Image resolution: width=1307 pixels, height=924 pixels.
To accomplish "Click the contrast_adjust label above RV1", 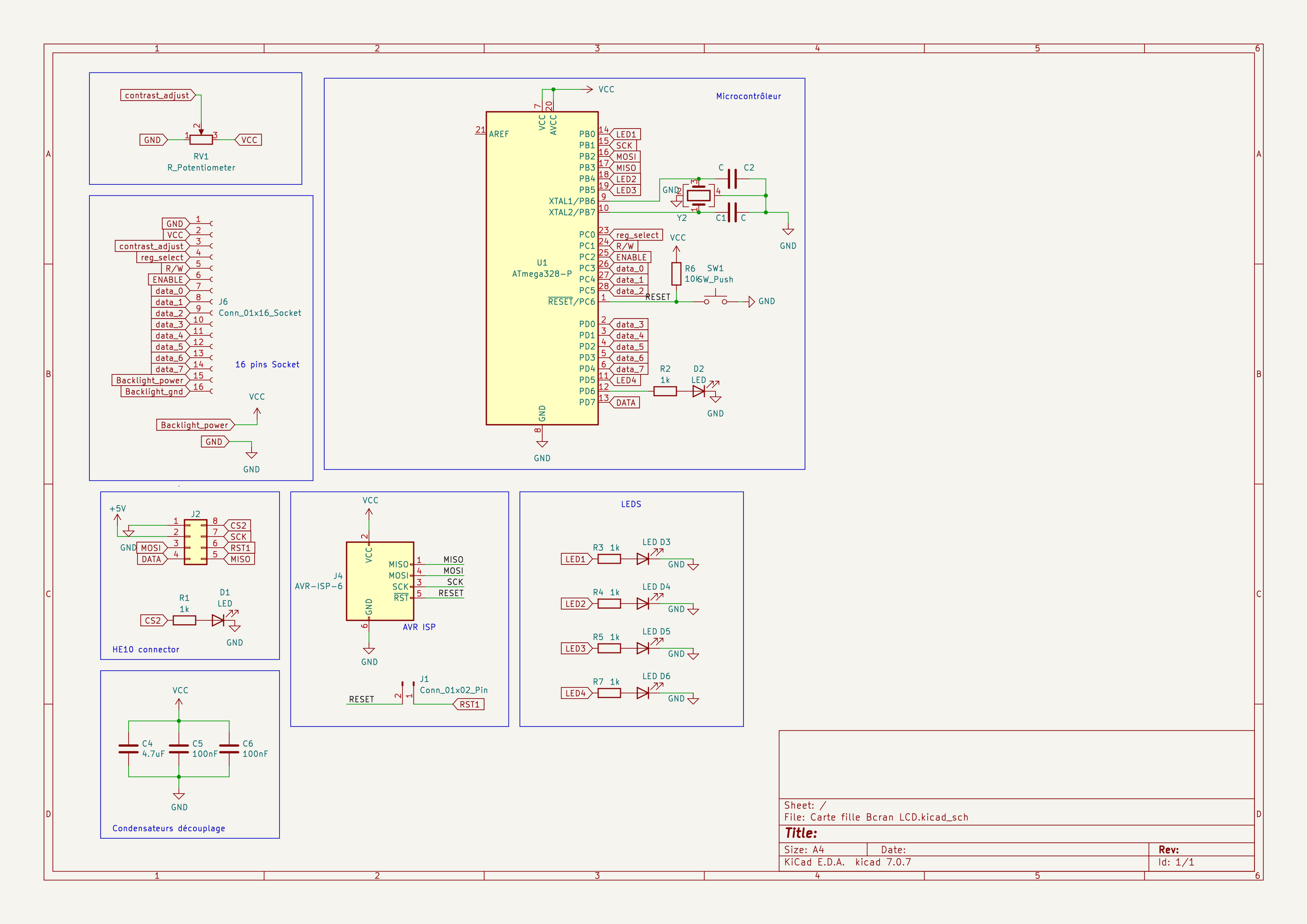I will tap(158, 95).
